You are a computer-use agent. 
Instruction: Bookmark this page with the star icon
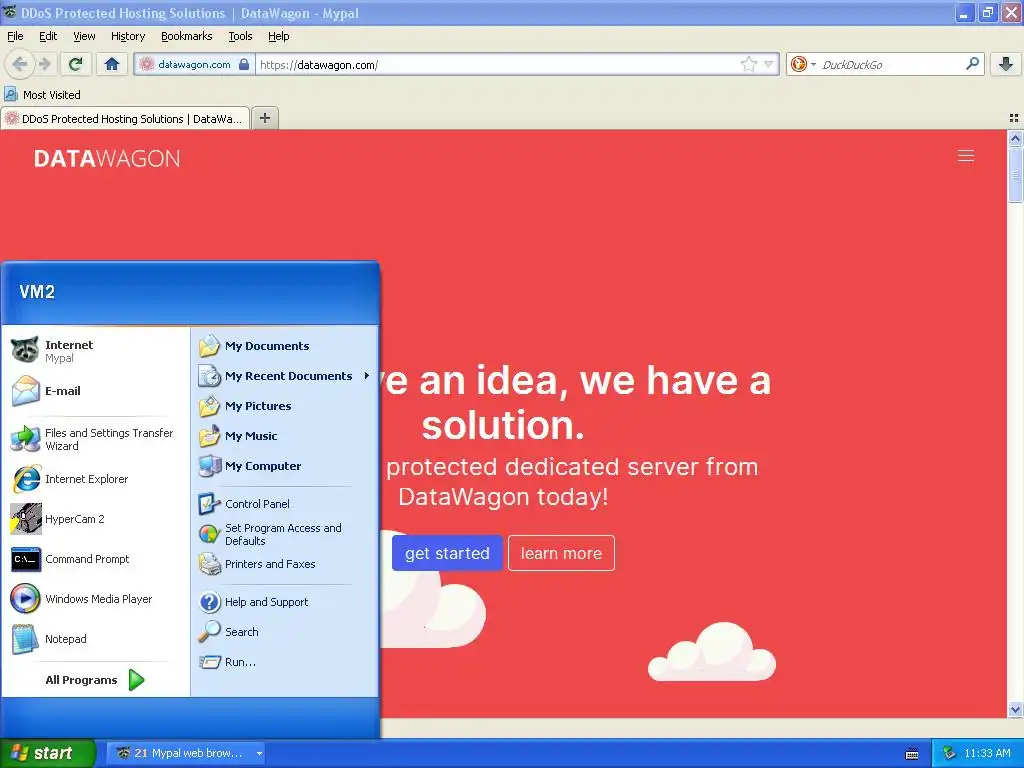(x=748, y=64)
